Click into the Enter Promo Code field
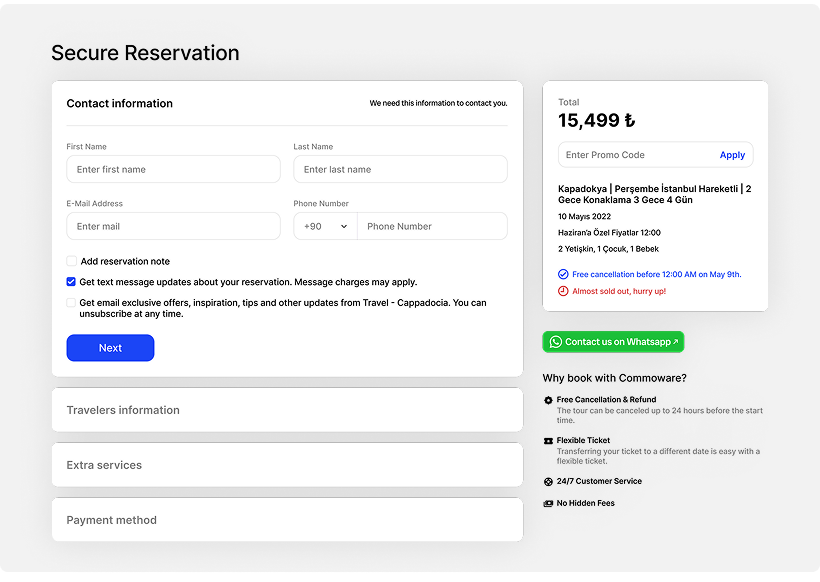 [635, 155]
